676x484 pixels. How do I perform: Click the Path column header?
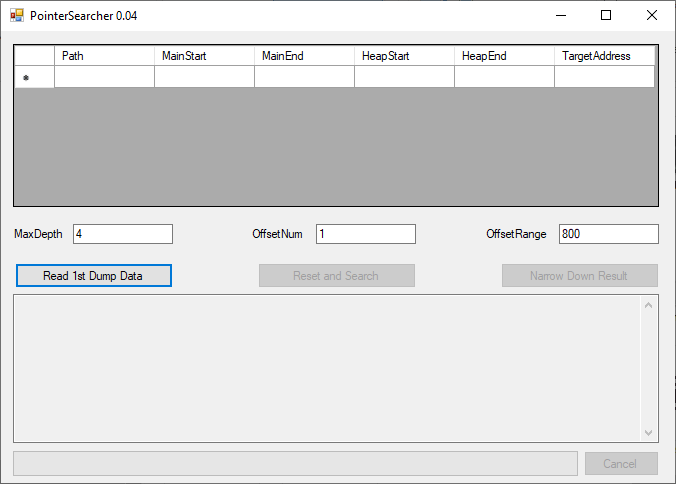point(104,56)
